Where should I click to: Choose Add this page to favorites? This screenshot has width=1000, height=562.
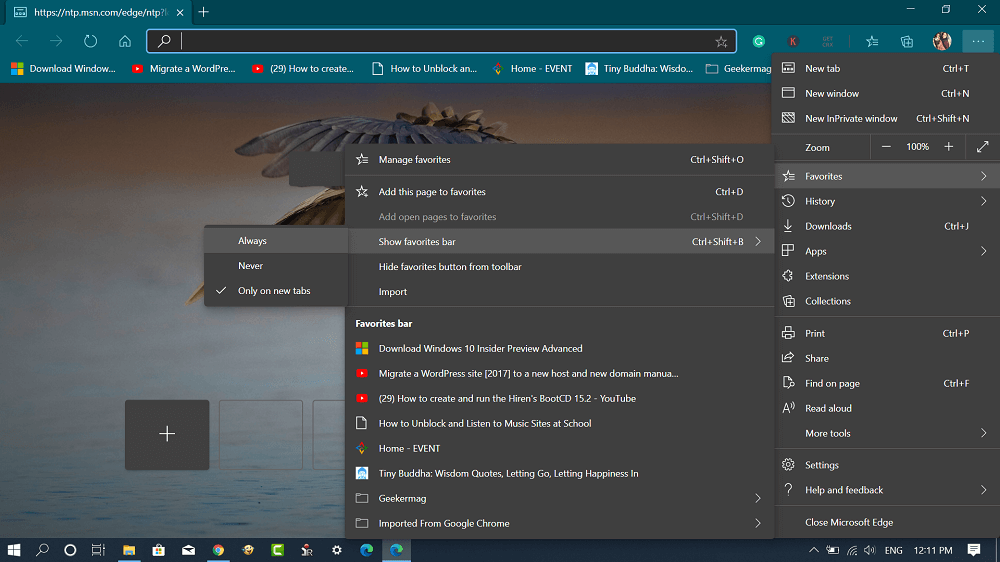pyautogui.click(x=560, y=191)
